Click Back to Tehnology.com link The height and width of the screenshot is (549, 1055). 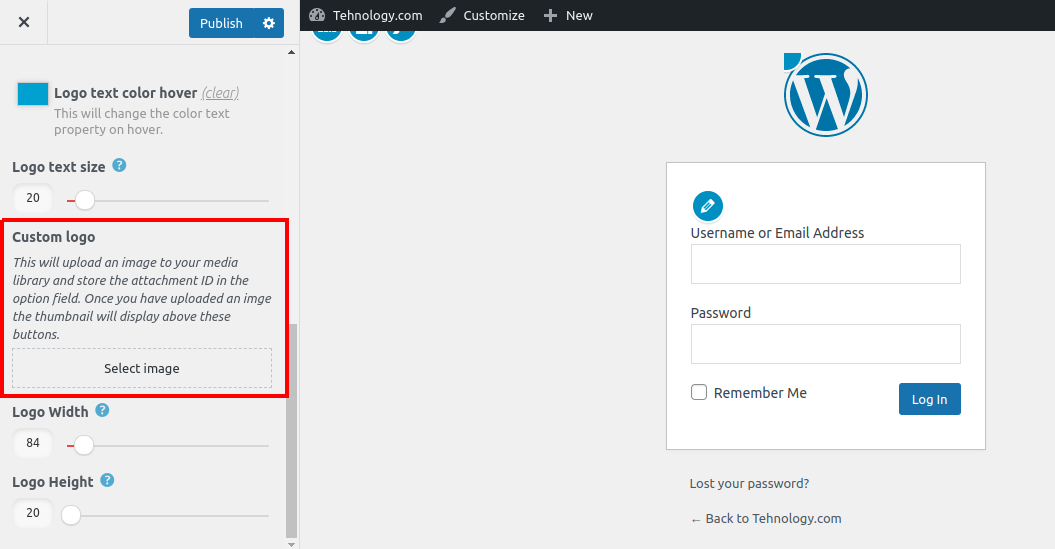pos(766,519)
